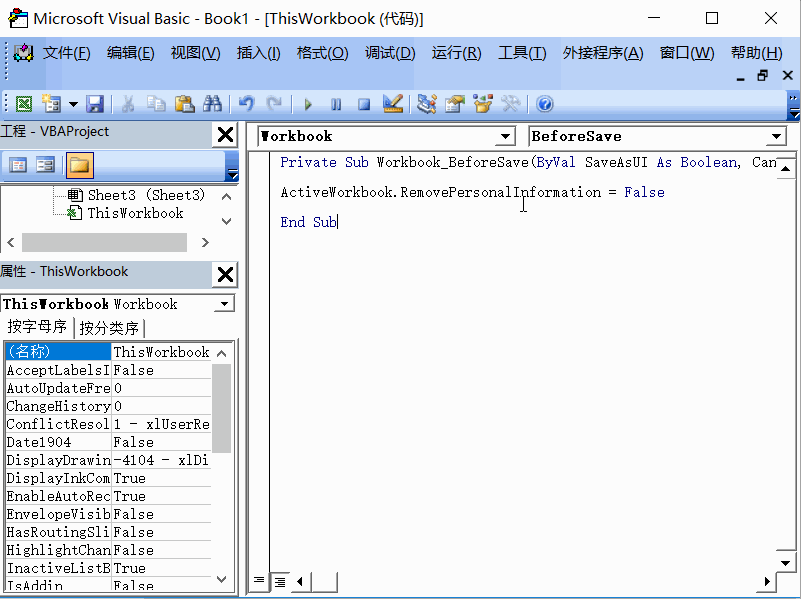This screenshot has width=801, height=599.
Task: Click the Date1904 property row
Action: (108, 442)
